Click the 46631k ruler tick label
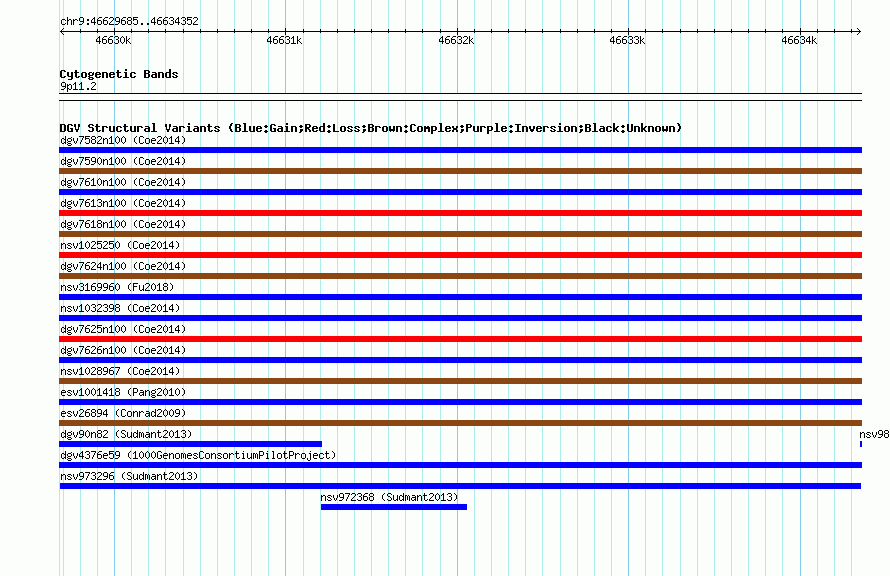 pos(284,40)
